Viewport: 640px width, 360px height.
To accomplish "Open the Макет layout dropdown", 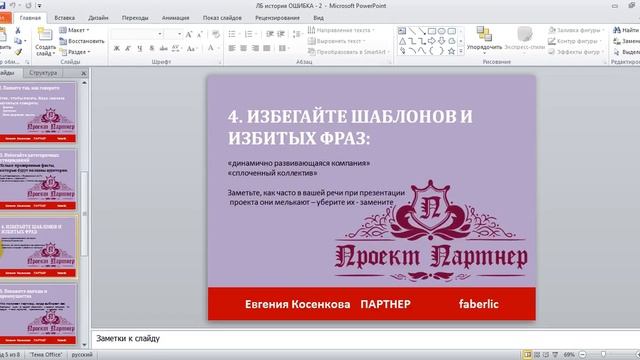I will point(74,30).
